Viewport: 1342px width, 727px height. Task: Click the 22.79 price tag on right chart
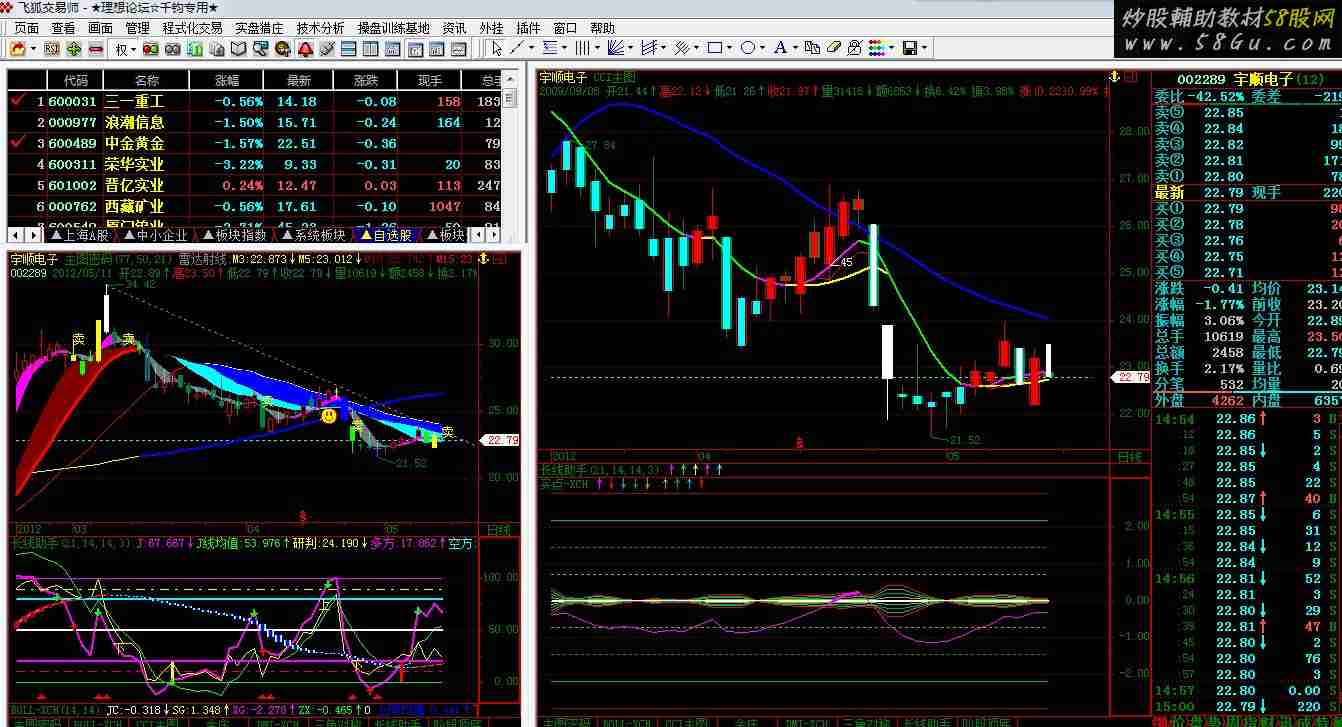pos(1131,377)
